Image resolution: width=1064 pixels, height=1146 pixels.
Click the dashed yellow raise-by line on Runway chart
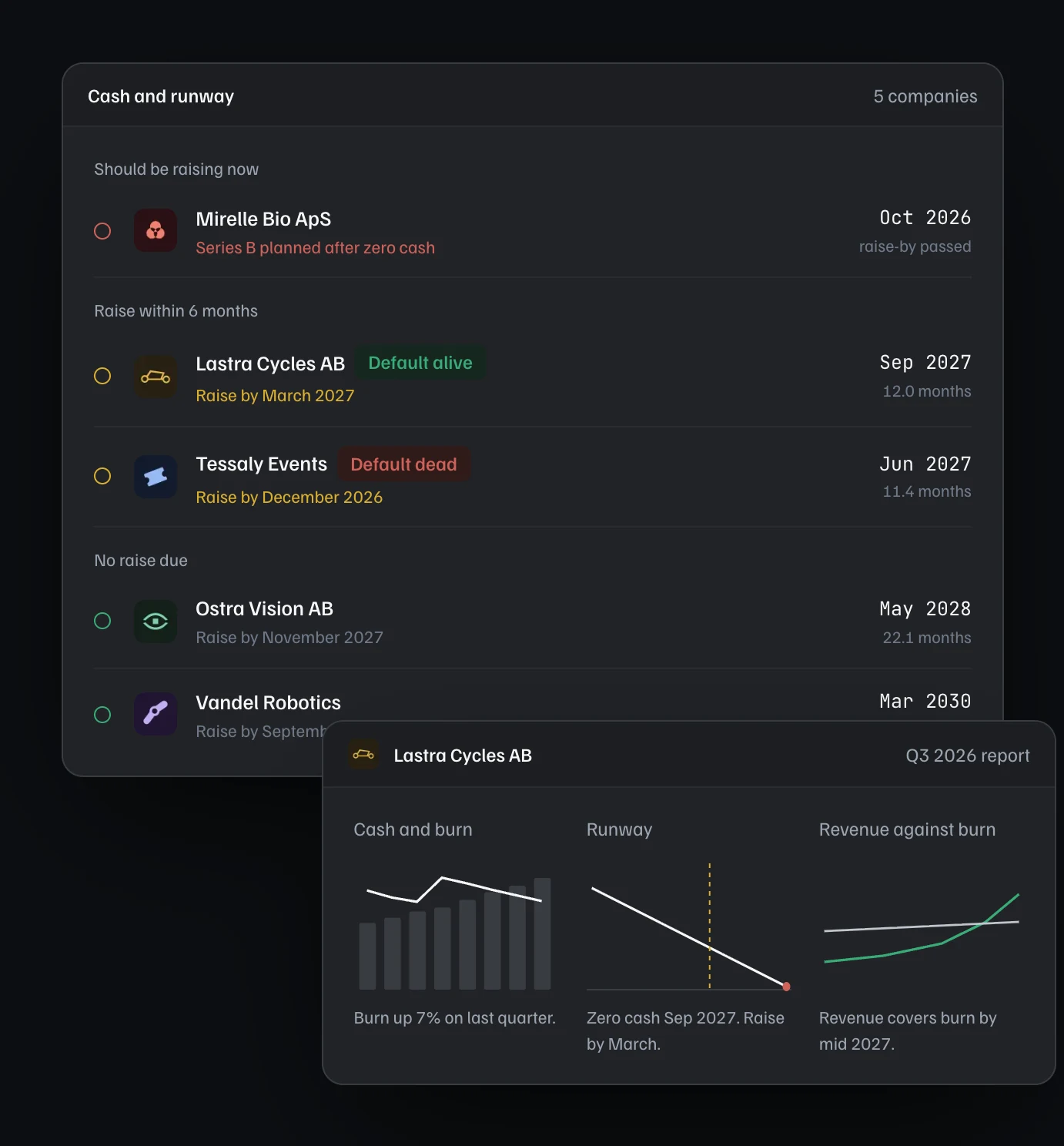pos(710,926)
